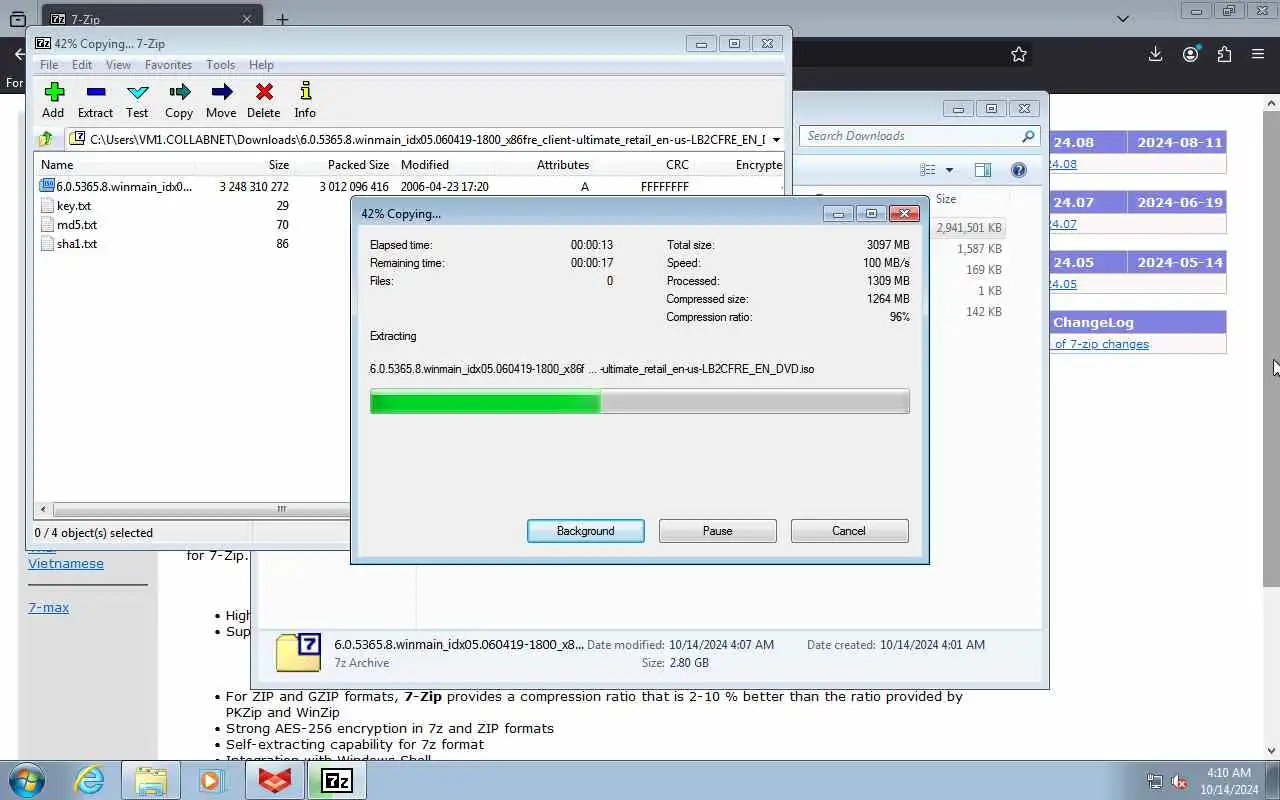Go up one folder level in 7-Zip

pos(45,139)
